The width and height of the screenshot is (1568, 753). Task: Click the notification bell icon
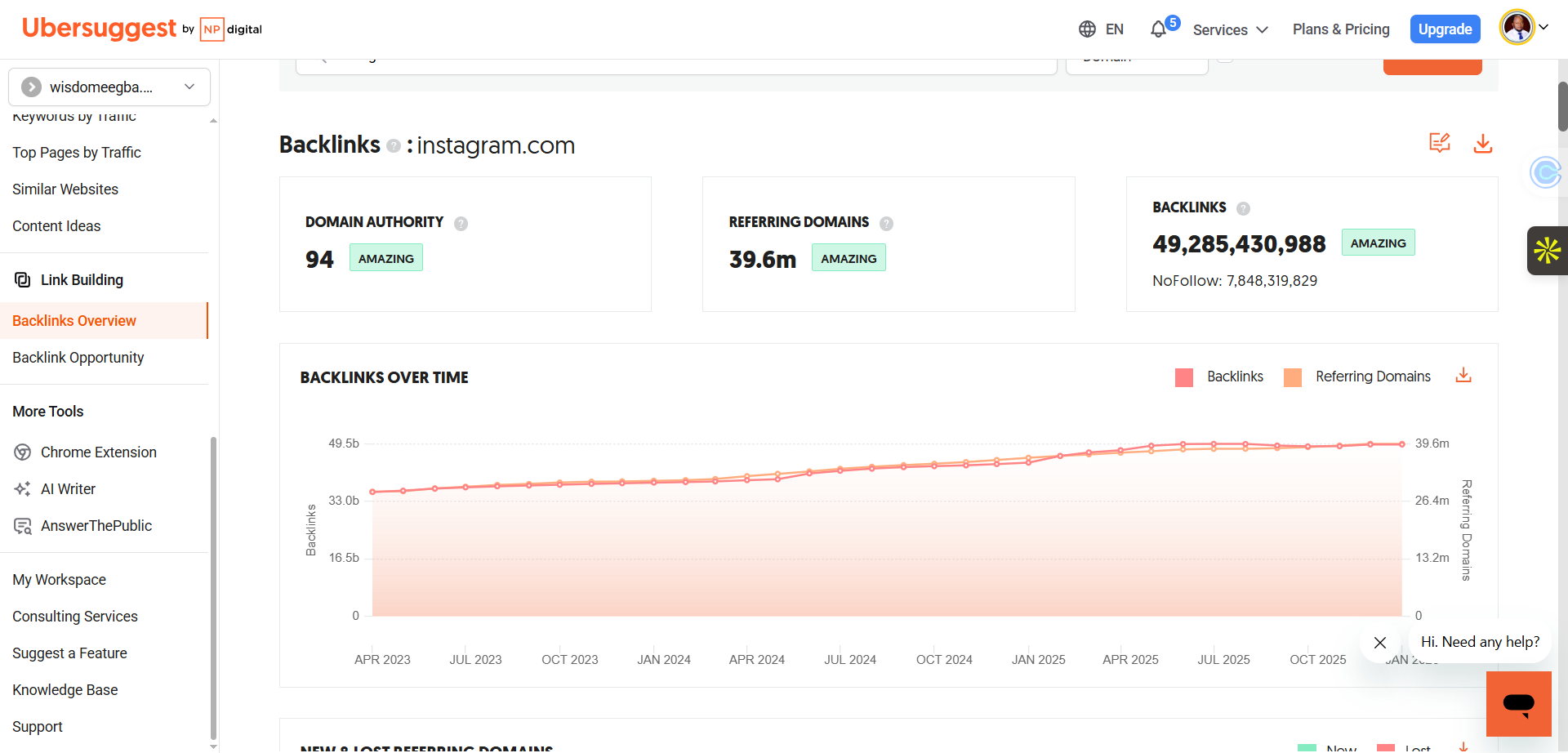point(1158,30)
